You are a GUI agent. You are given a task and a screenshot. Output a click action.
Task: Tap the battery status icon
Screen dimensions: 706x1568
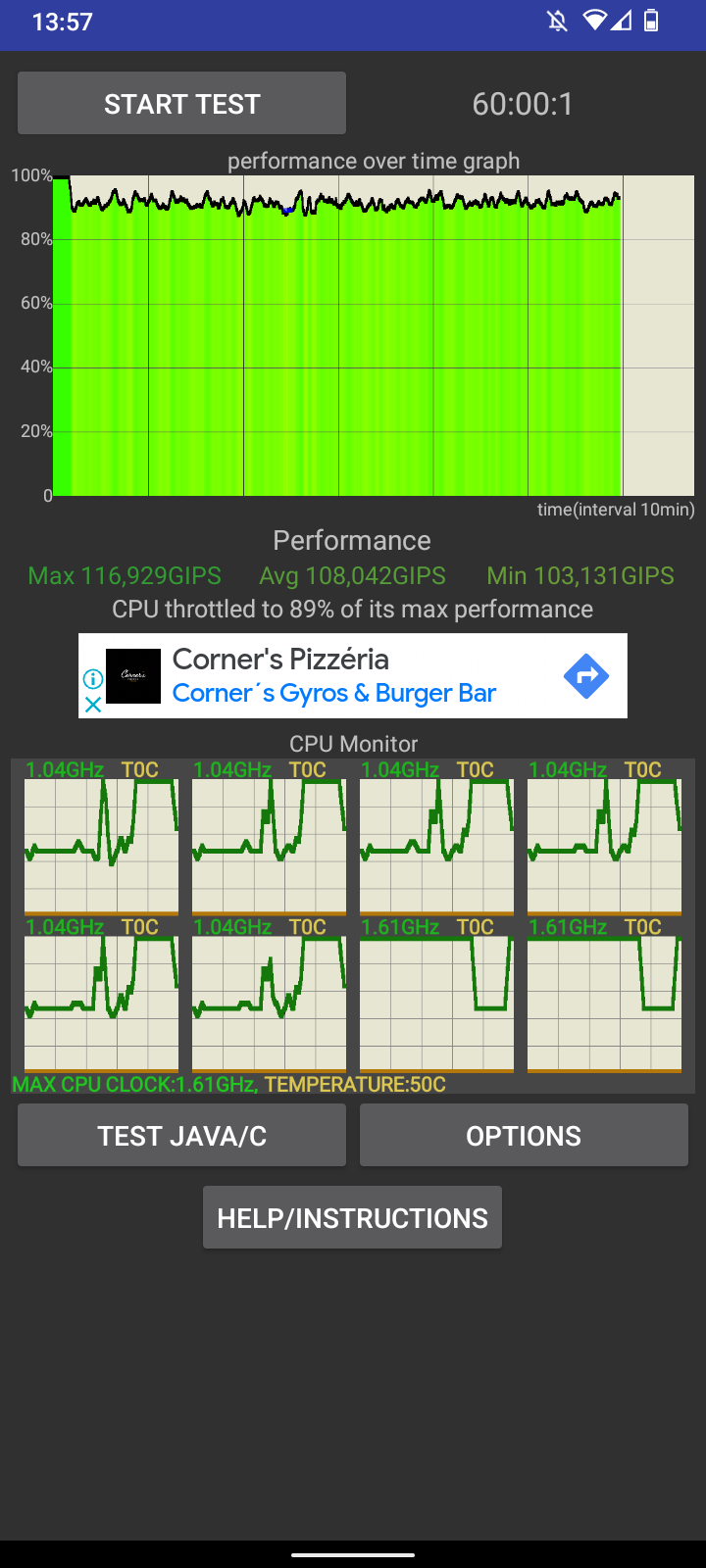[651, 21]
